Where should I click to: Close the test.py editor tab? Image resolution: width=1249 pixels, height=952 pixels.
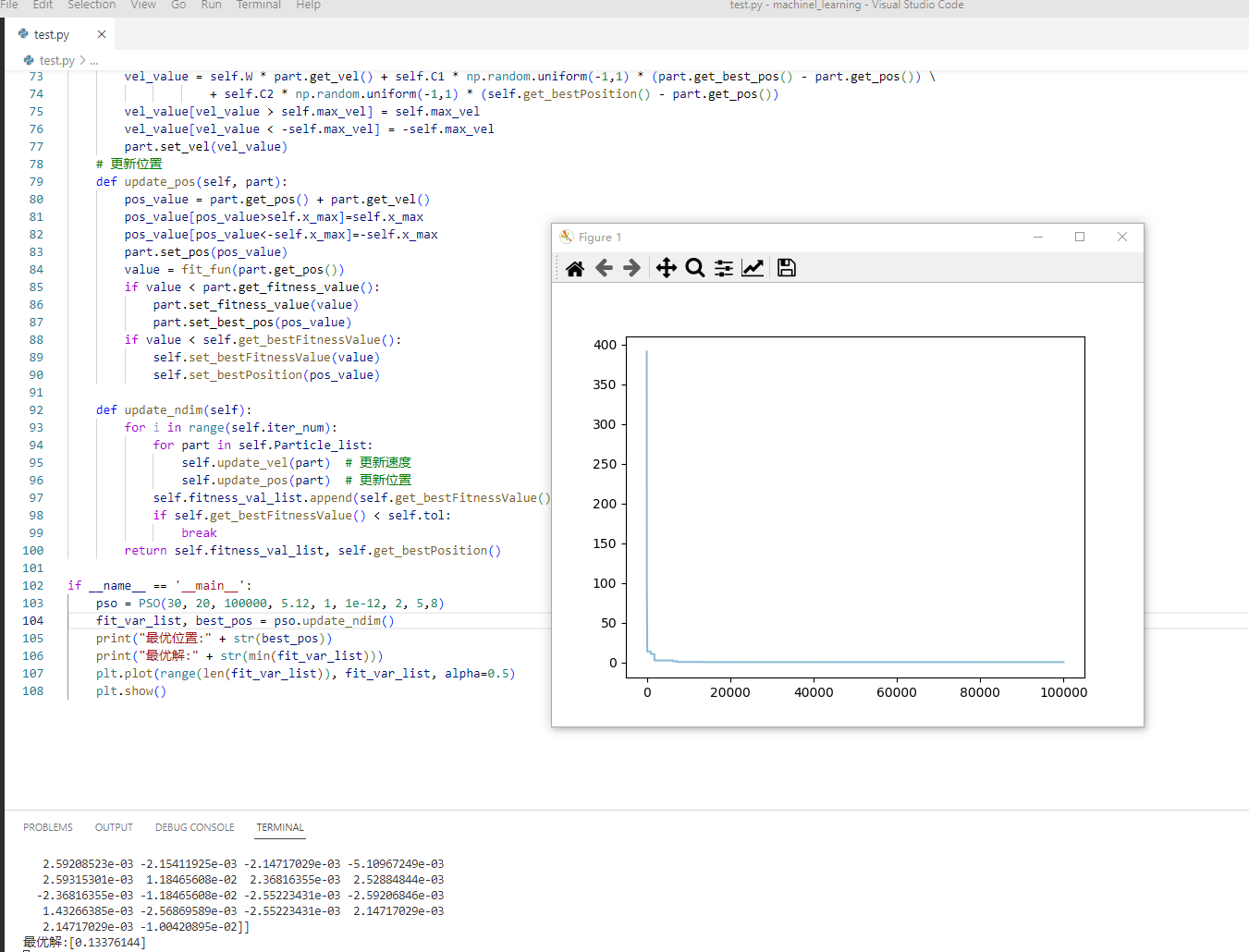[102, 34]
